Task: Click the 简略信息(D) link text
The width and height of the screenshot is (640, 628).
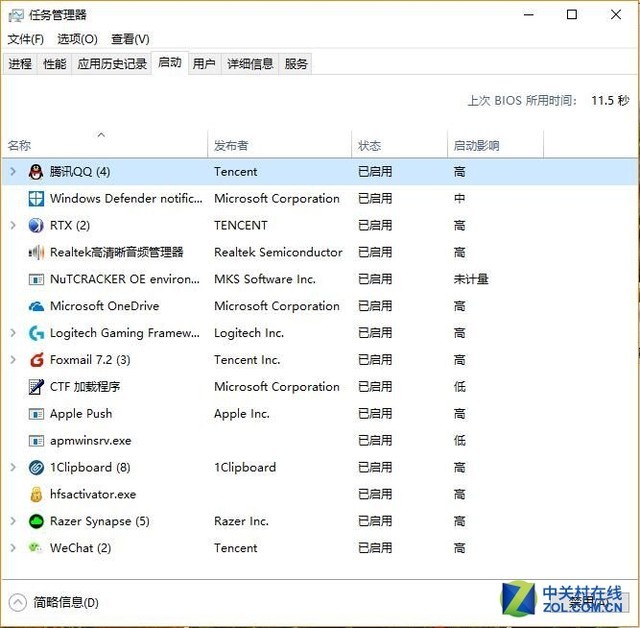Action: click(x=66, y=603)
